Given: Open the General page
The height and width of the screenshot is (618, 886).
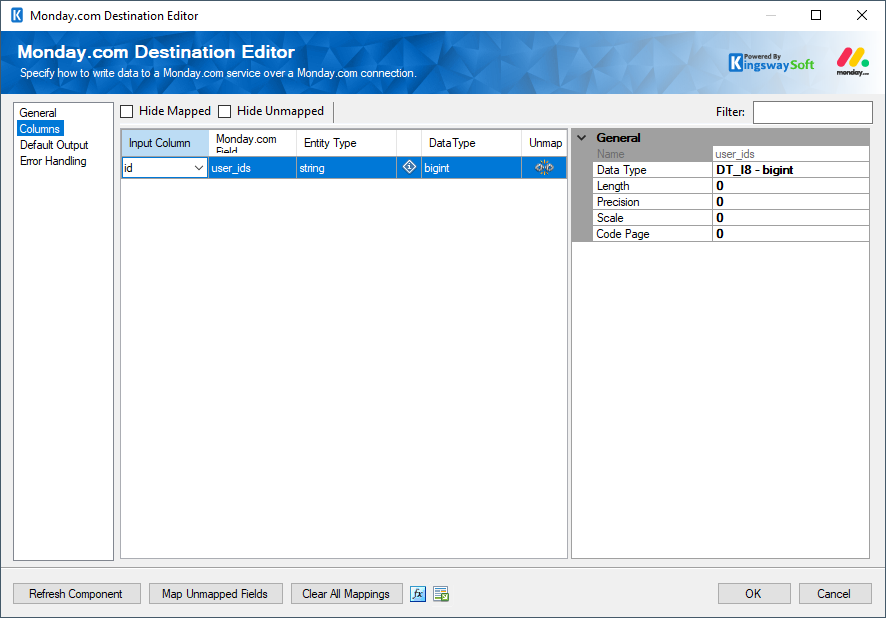Looking at the screenshot, I should [x=38, y=112].
